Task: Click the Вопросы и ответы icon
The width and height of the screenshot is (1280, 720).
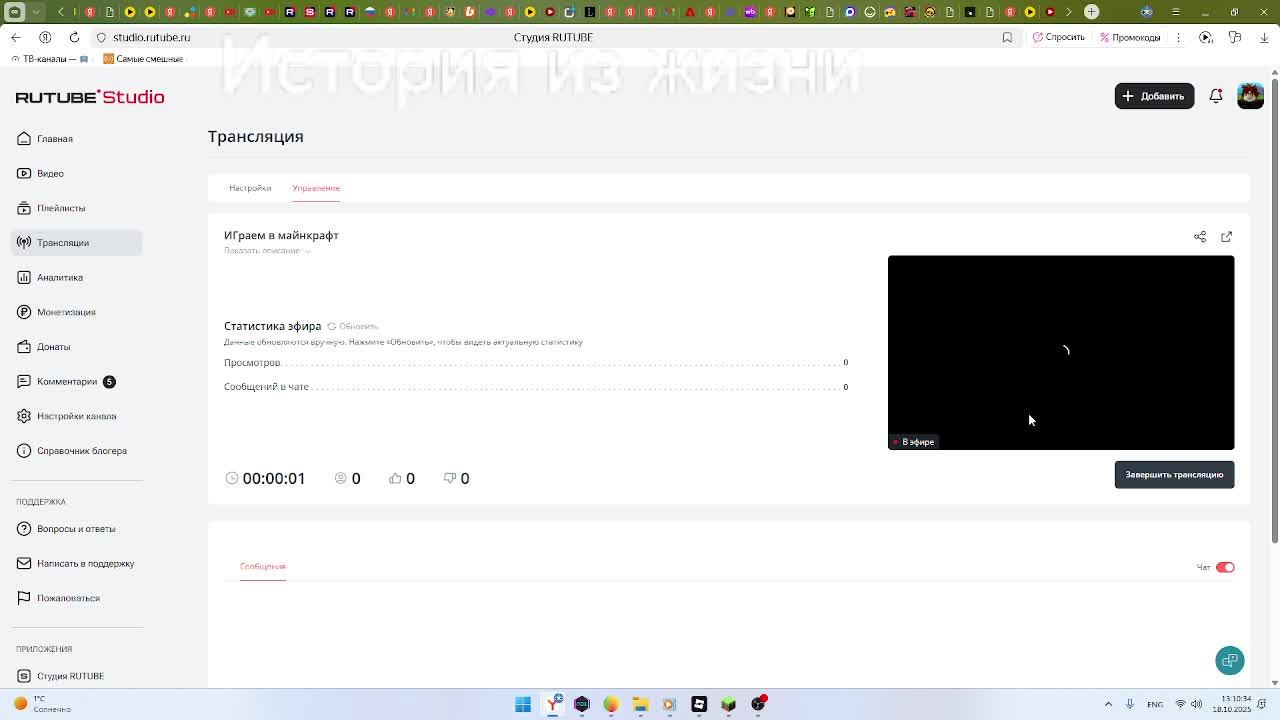Action: [x=24, y=529]
